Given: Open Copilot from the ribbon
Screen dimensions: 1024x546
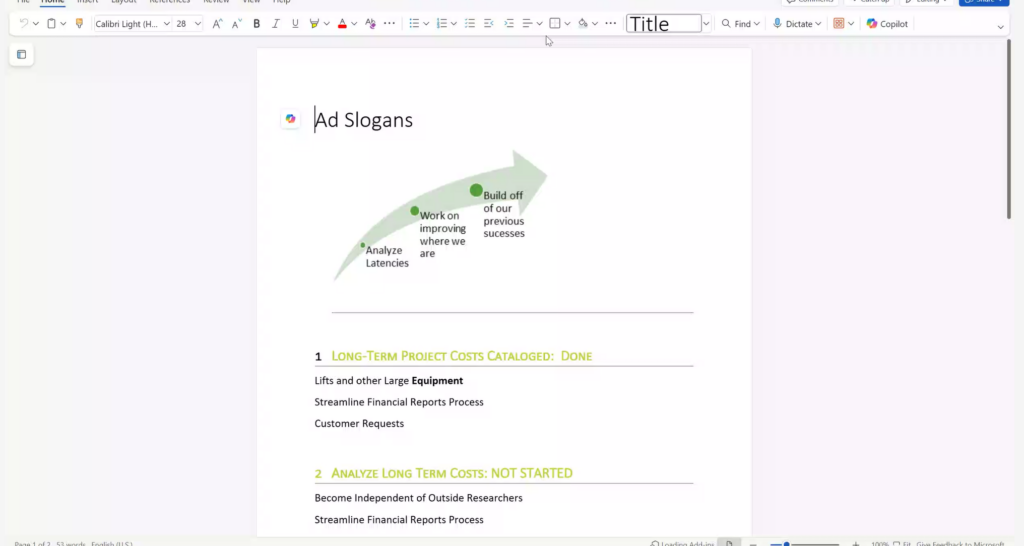Looking at the screenshot, I should click(x=887, y=24).
